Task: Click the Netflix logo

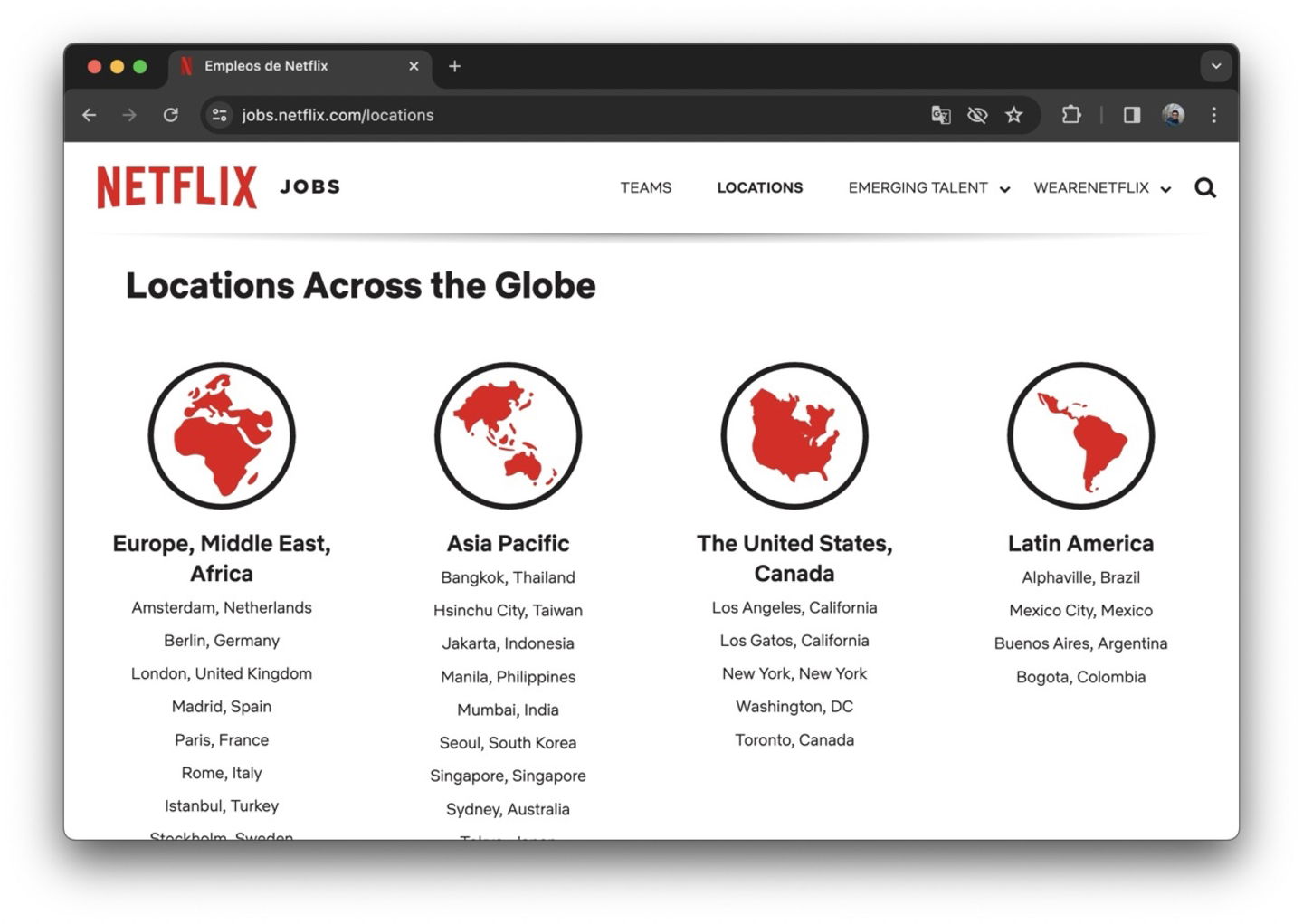Action: pyautogui.click(x=176, y=187)
